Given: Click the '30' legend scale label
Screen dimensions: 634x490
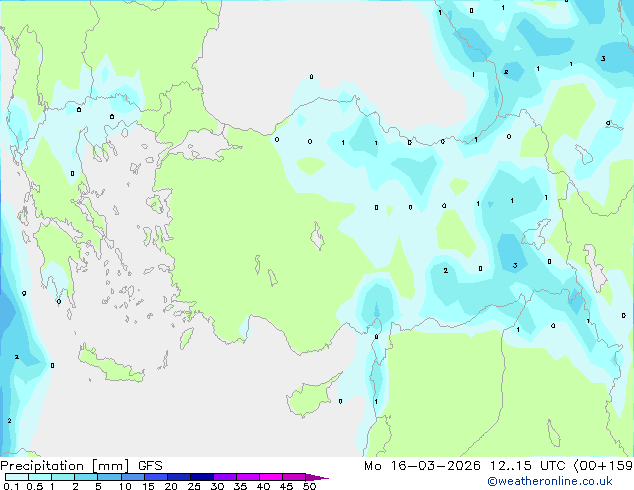Looking at the screenshot, I should pos(217,486).
